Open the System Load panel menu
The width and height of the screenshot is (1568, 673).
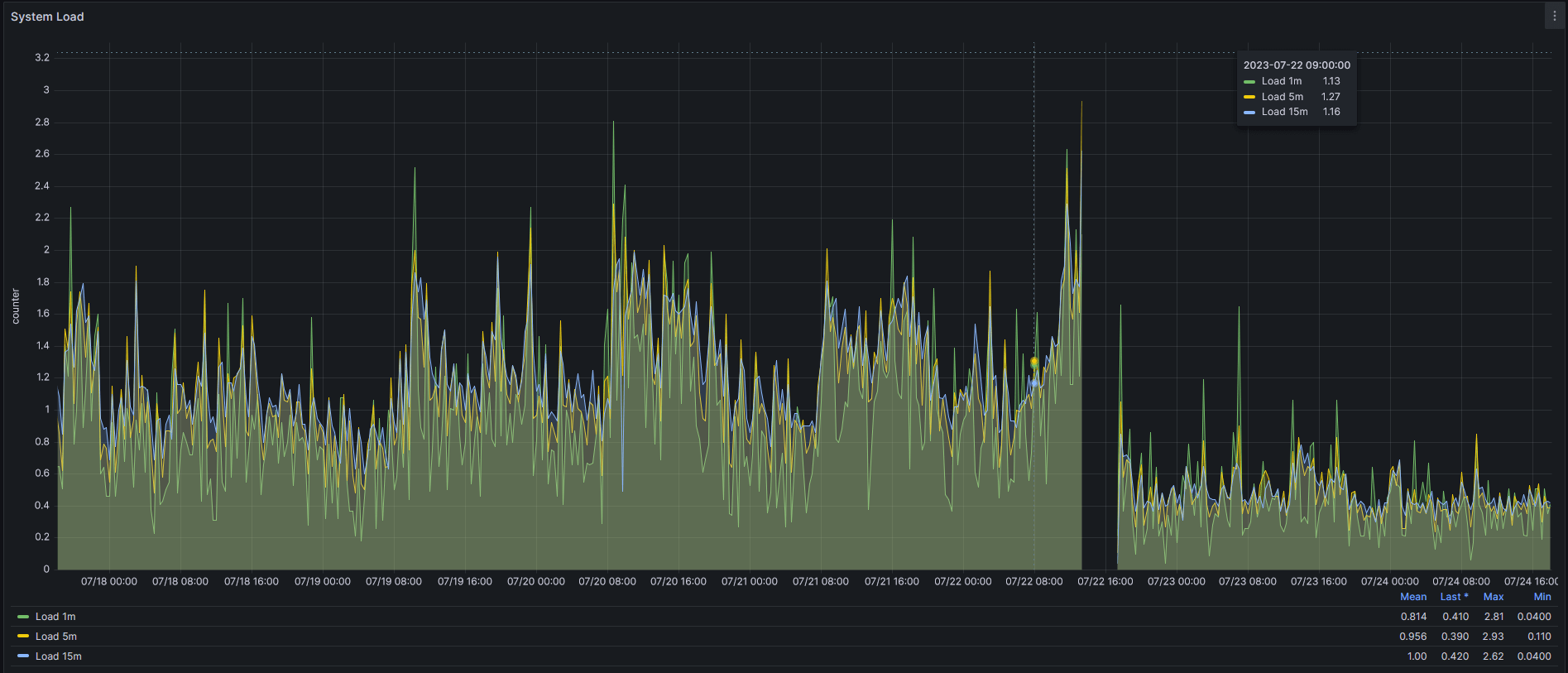tap(1554, 17)
